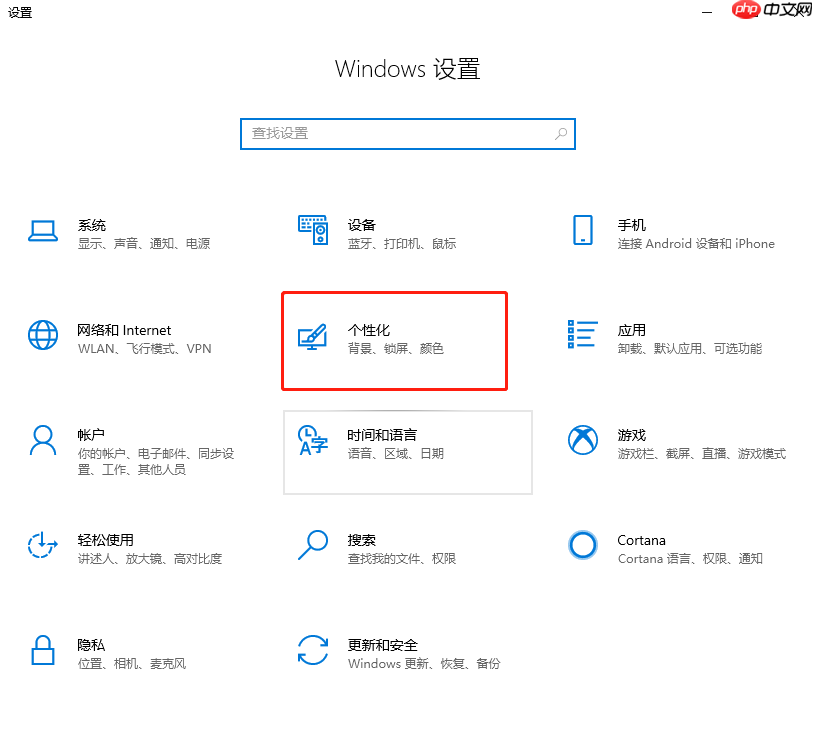Image resolution: width=813 pixels, height=753 pixels.
Task: Click the text 查找我的文件、权限
Action: click(402, 559)
